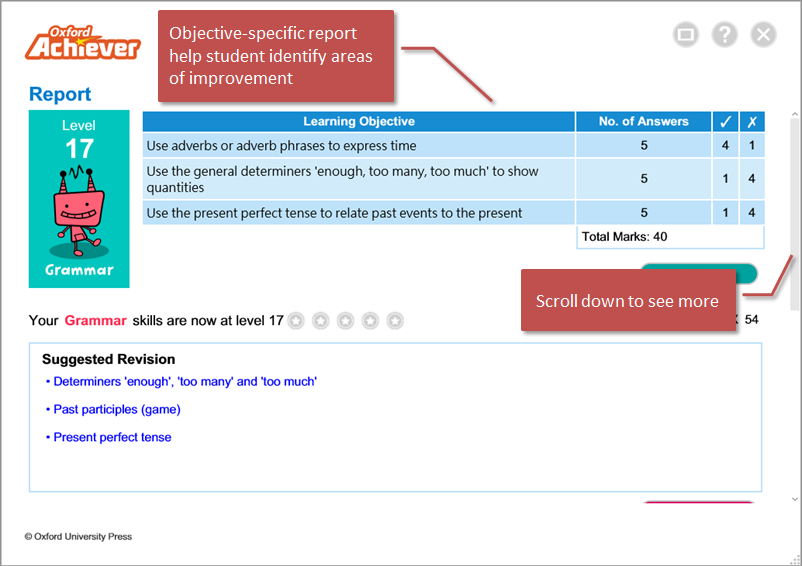Open the "Past participles (game)" revision link
Viewport: 802px width, 566px height.
pos(117,410)
